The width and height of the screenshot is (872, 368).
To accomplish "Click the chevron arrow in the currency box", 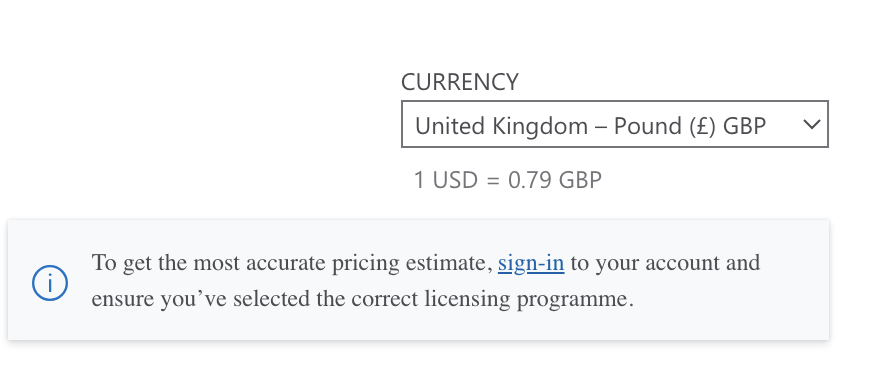I will (812, 124).
